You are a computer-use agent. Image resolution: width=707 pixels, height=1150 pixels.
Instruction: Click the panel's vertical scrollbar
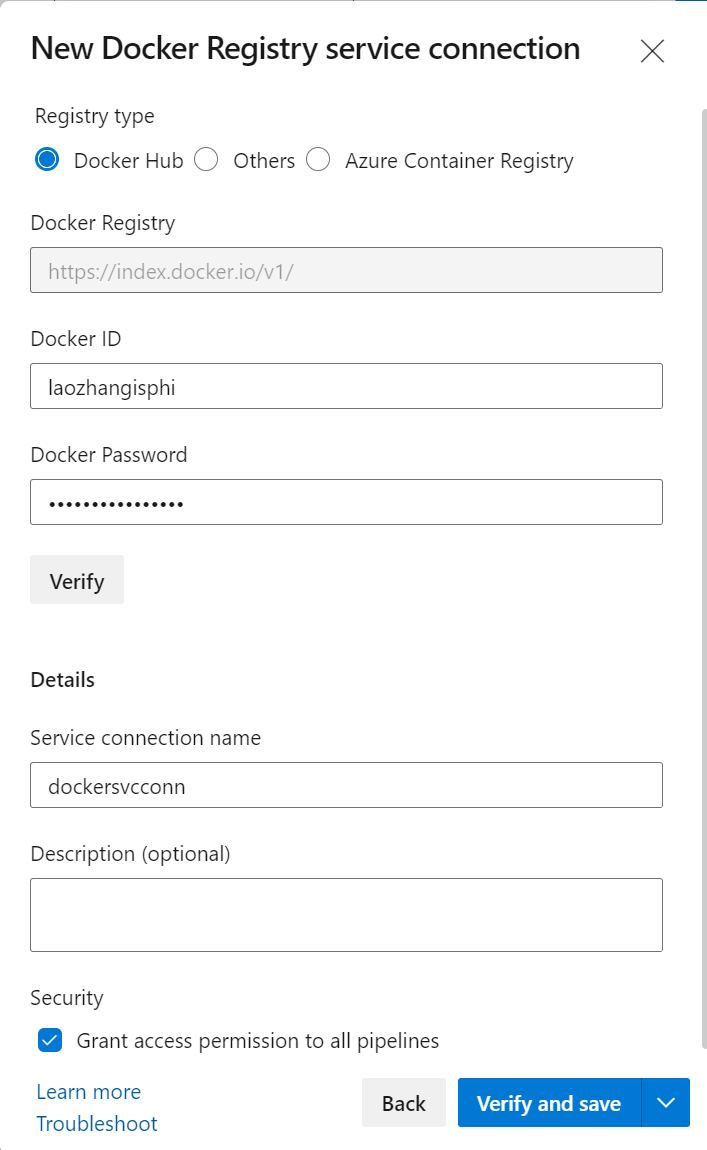point(704,579)
